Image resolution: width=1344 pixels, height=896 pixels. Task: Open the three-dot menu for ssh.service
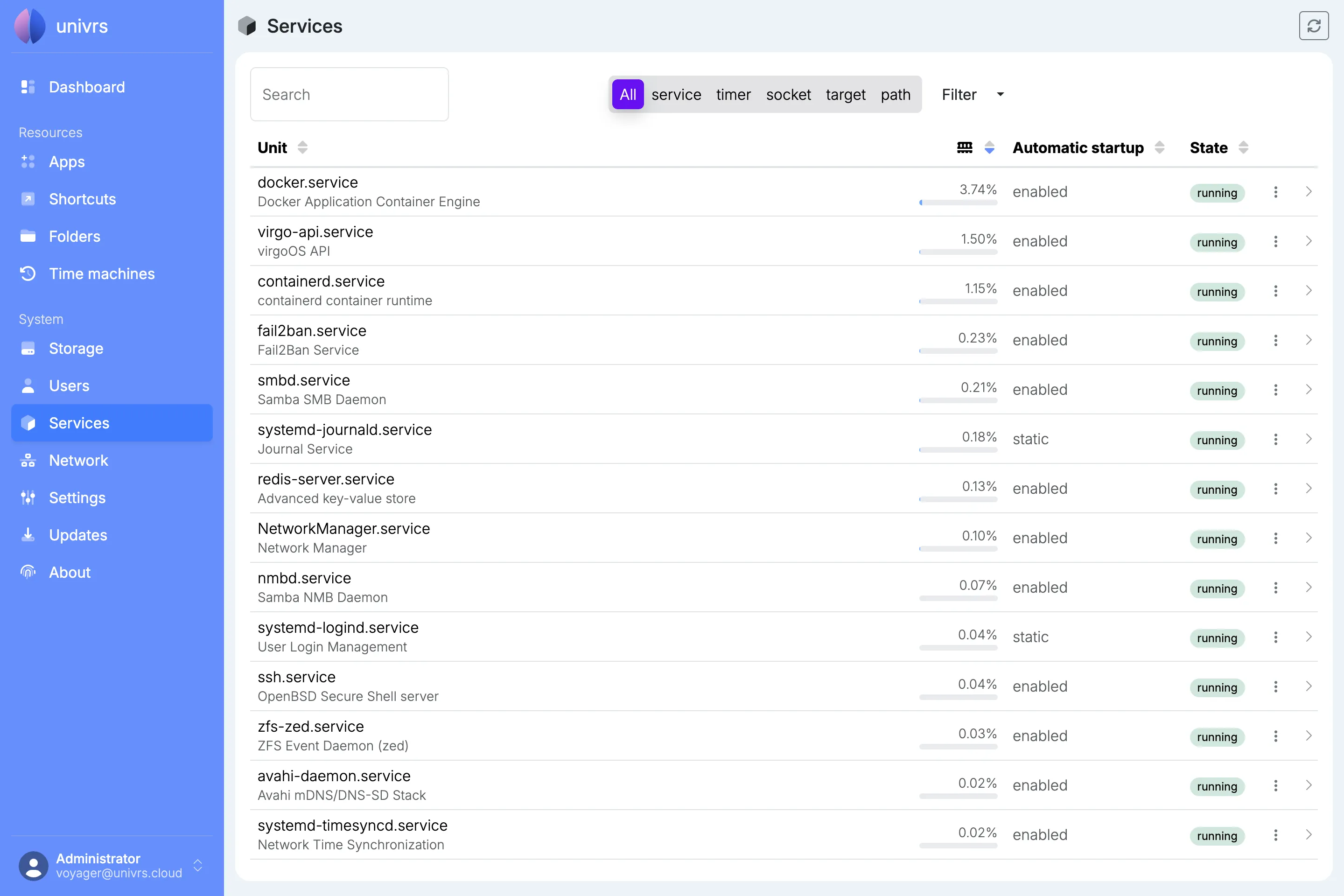click(1275, 687)
